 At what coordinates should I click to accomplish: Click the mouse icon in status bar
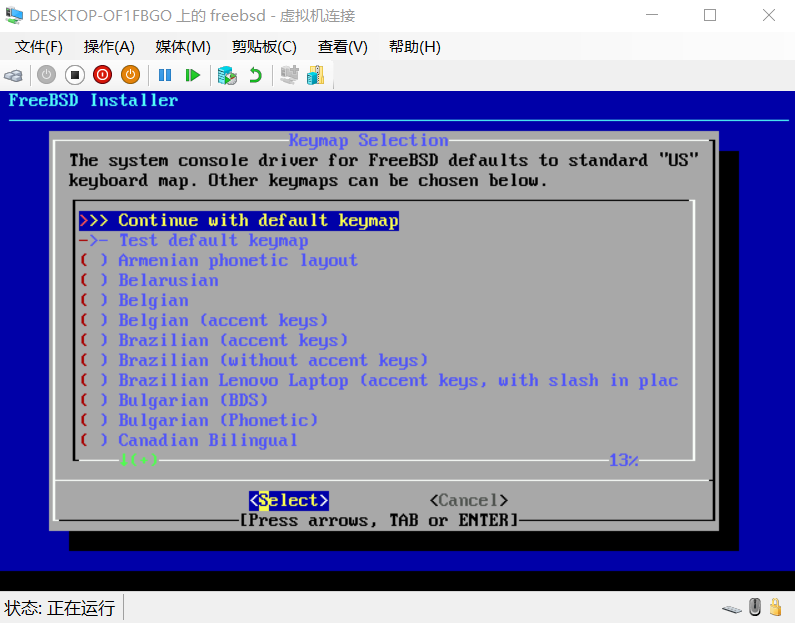click(755, 607)
